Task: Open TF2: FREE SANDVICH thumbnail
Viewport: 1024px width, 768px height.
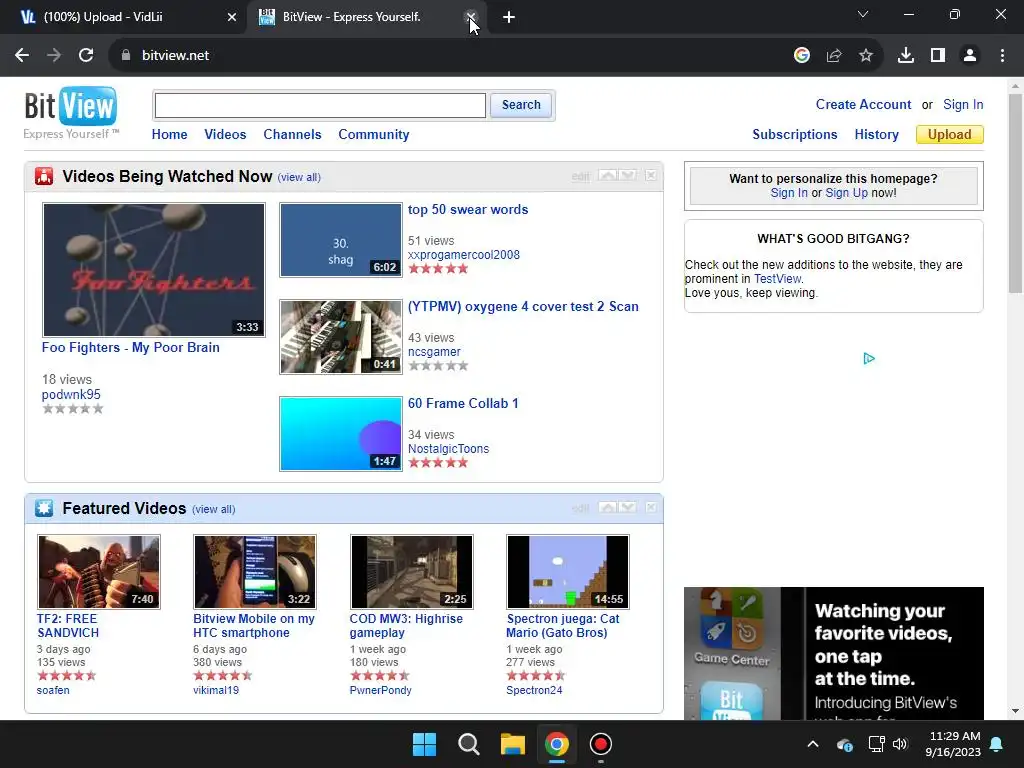Action: (99, 572)
